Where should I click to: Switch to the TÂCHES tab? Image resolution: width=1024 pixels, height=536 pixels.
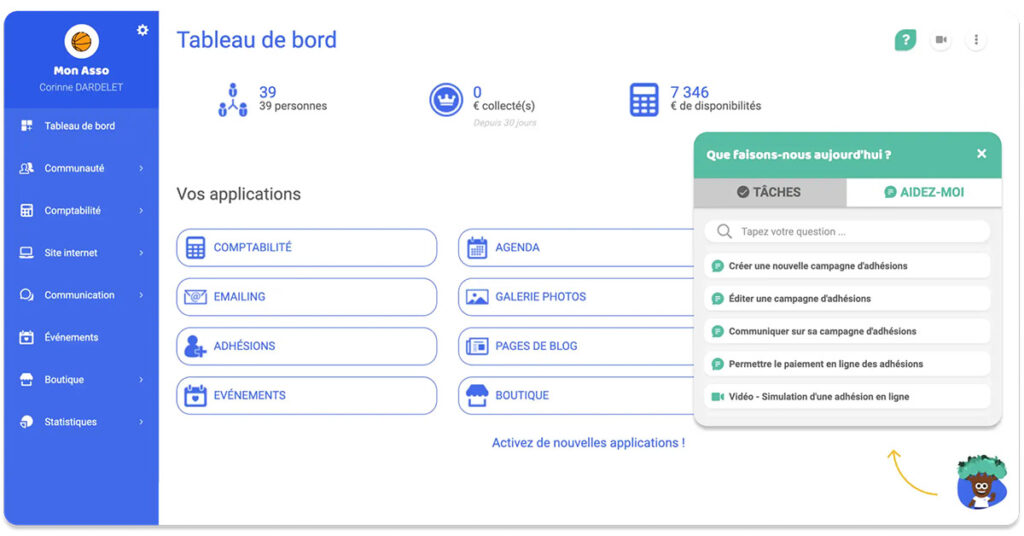coord(769,192)
